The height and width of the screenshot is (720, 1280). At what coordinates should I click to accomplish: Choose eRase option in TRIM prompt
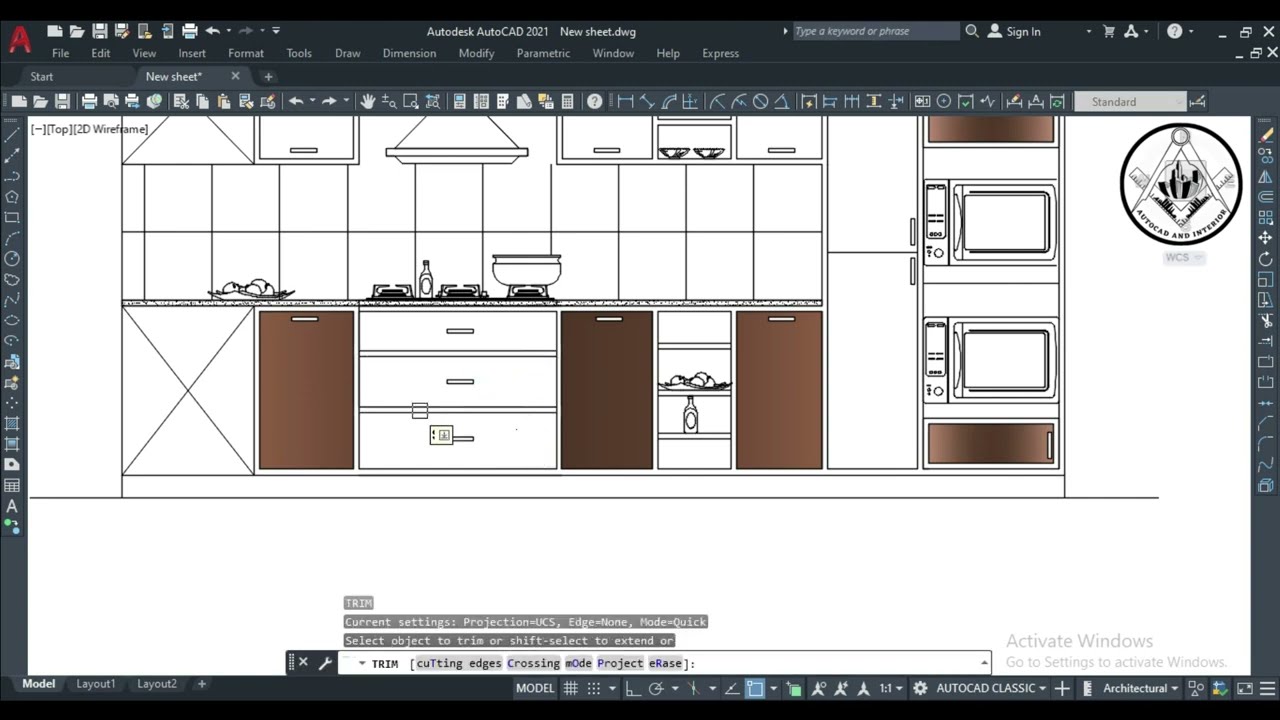click(665, 663)
